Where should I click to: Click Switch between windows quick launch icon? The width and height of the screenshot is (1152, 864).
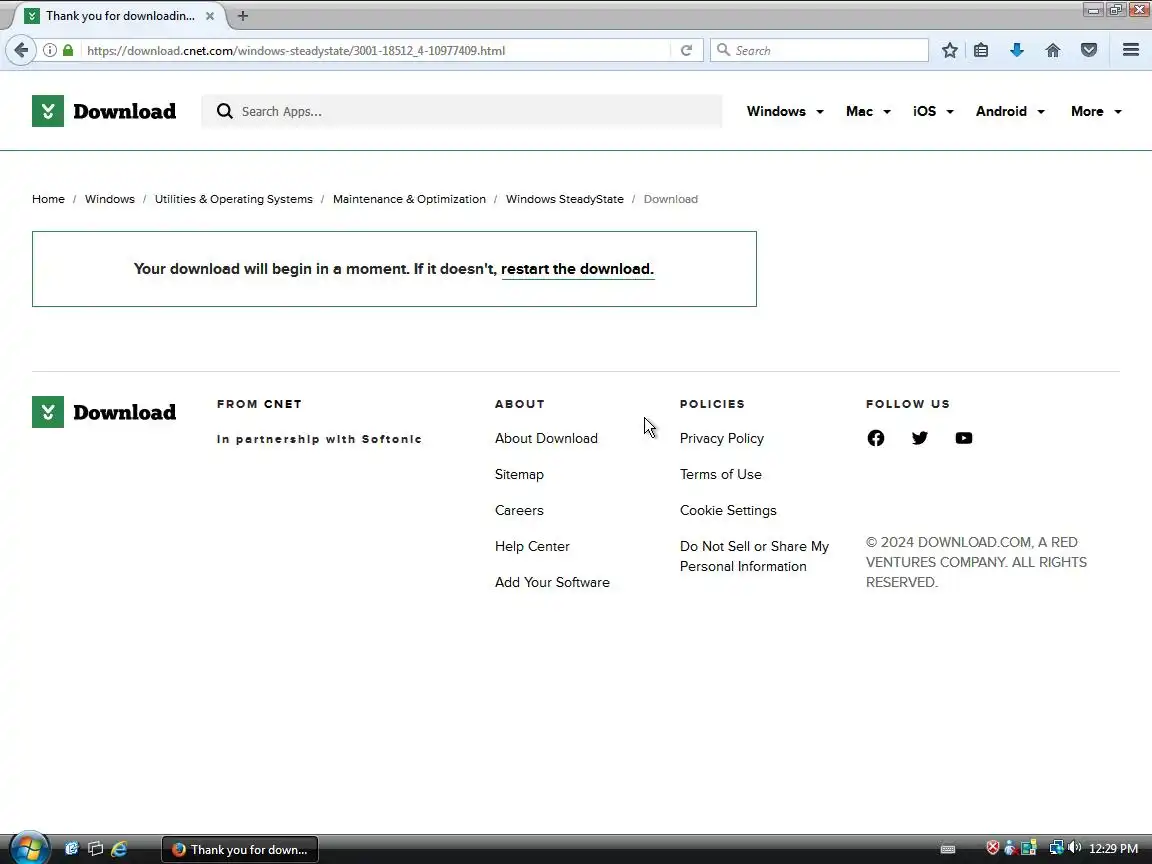pyautogui.click(x=96, y=849)
